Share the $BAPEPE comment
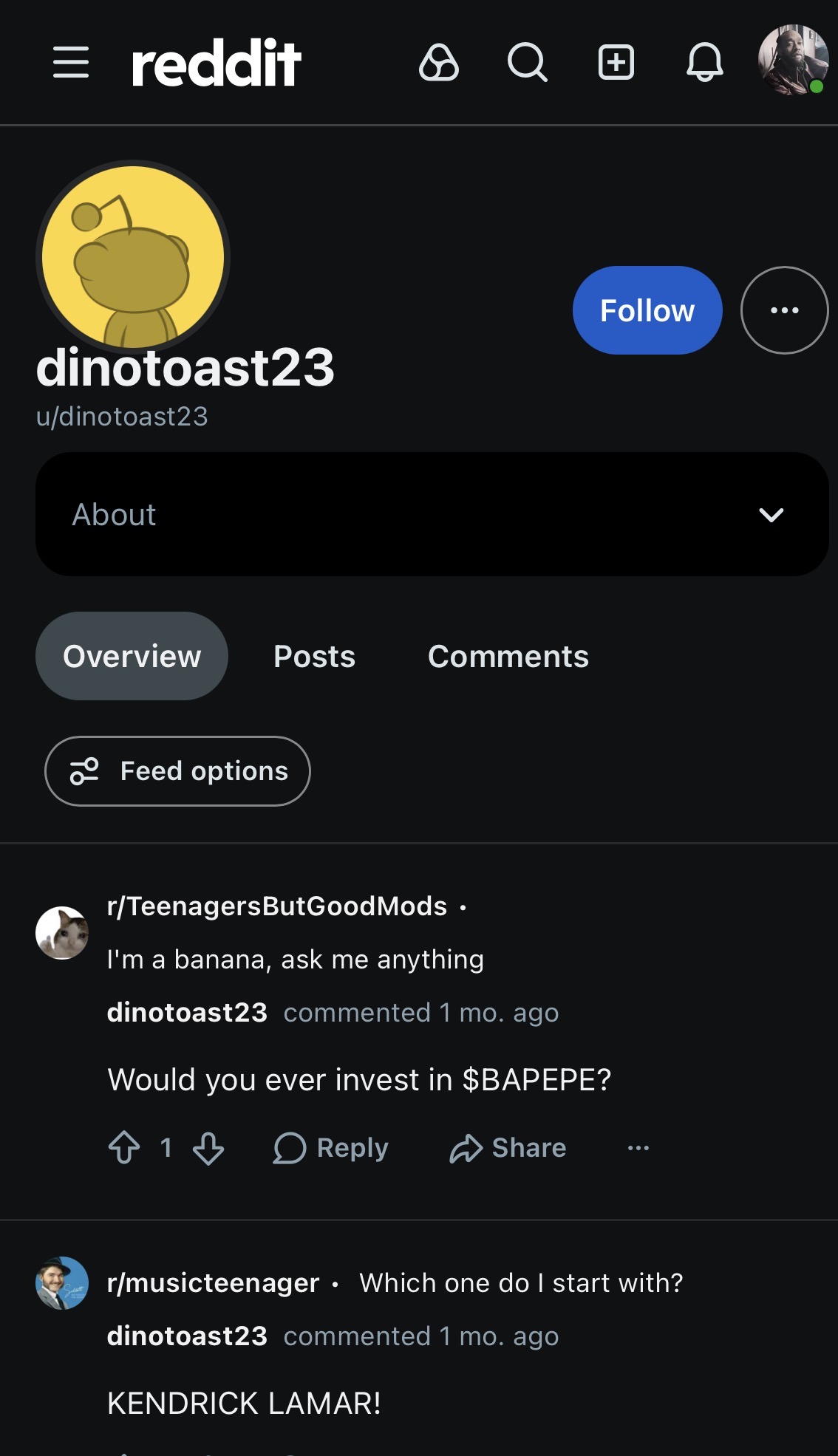 coord(508,1148)
